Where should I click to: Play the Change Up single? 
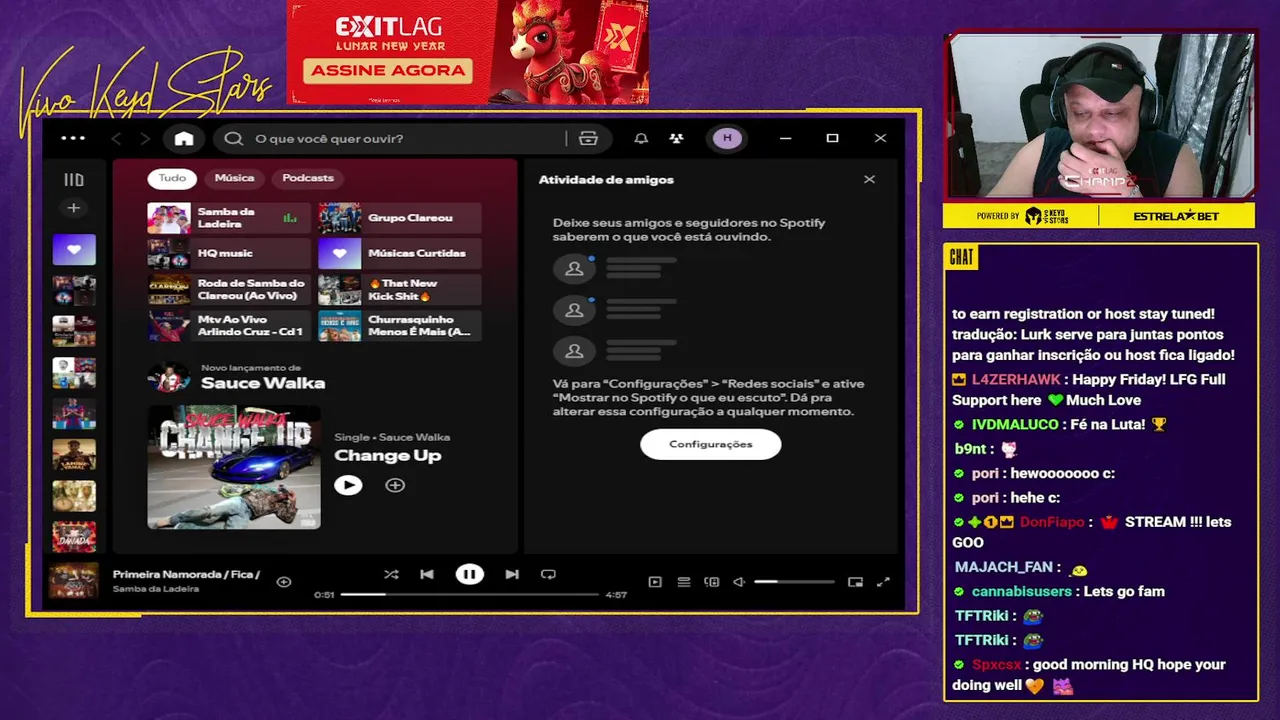click(x=348, y=485)
